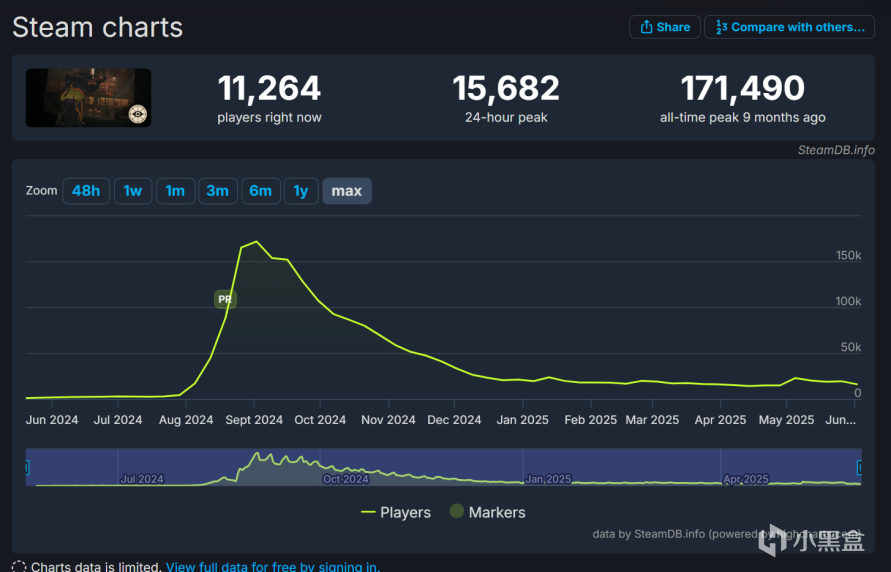The image size is (891, 572).
Task: Set zoom to 48h
Action: point(86,191)
